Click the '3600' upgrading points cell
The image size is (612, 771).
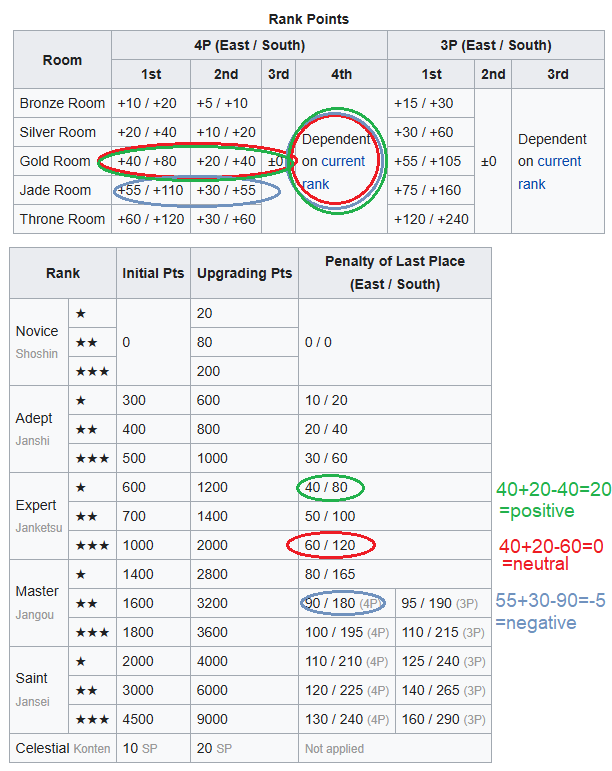(x=244, y=632)
